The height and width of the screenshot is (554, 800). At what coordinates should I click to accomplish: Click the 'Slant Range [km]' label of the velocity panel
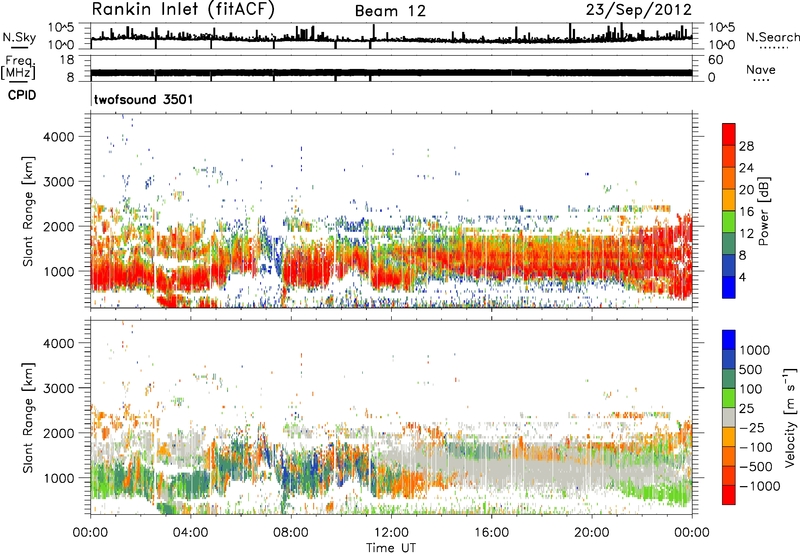tap(28, 417)
